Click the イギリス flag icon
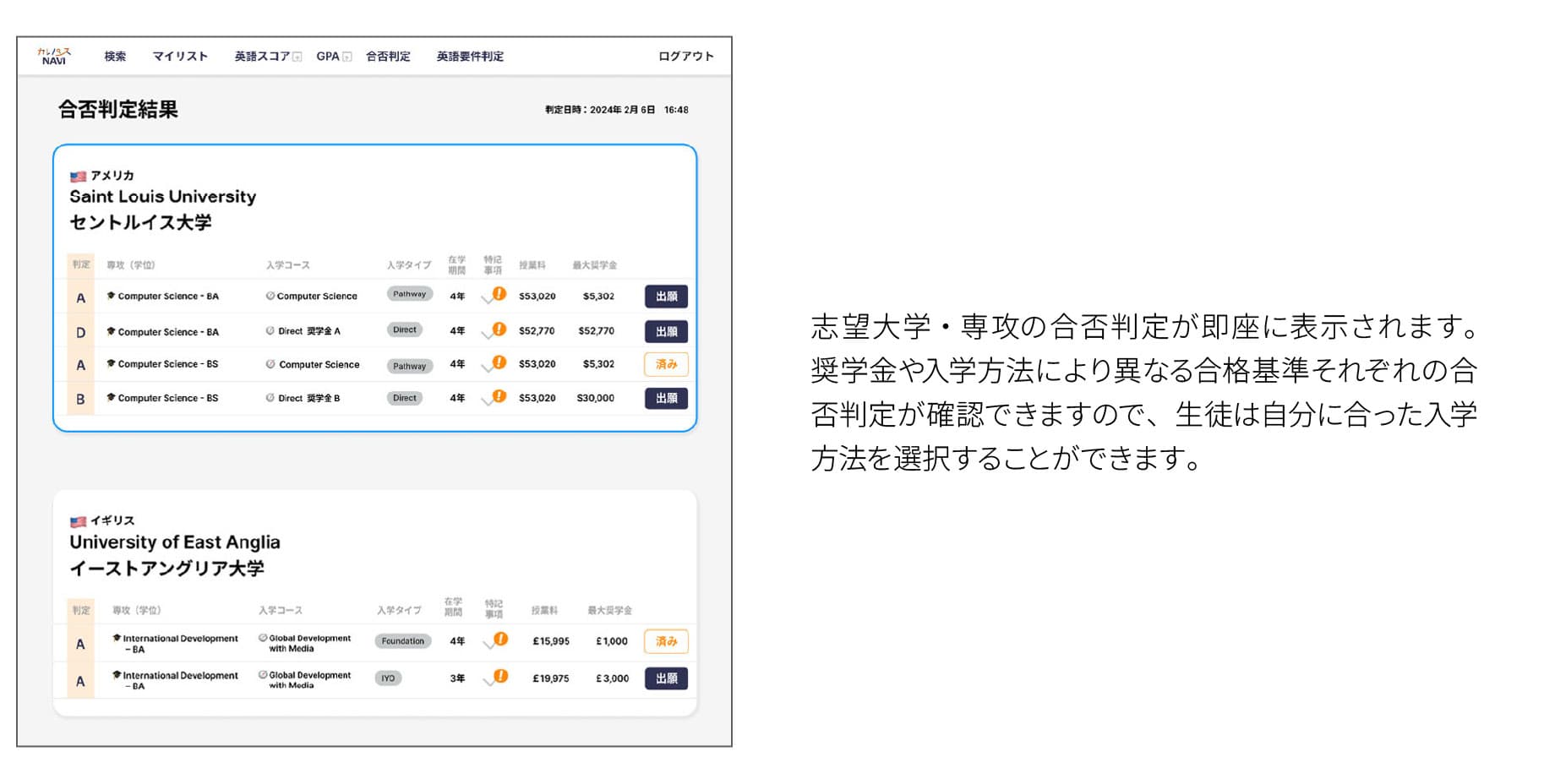This screenshot has height=784, width=1555. tap(79, 522)
